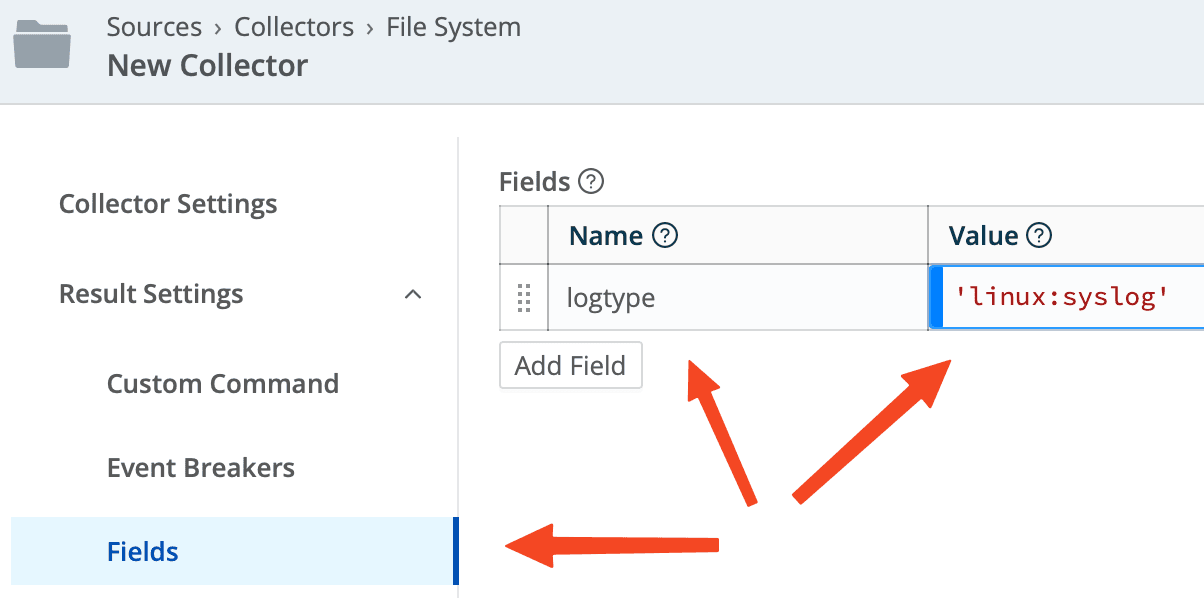Navigate to Collectors in the breadcrumb

click(x=294, y=27)
